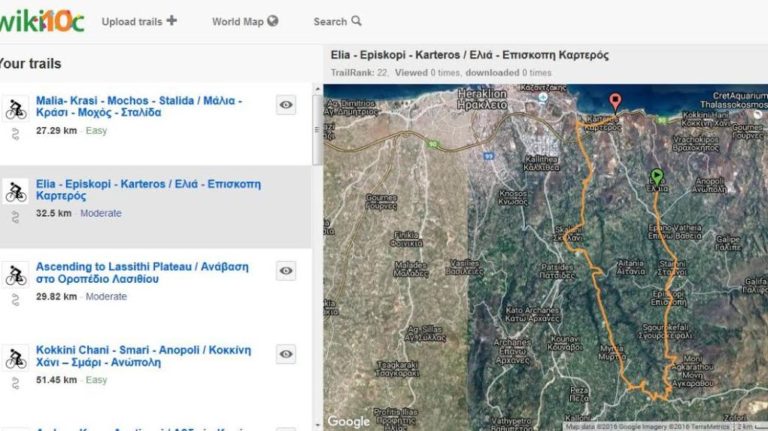
Task: Click the route shape icon under Lassithi trail
Action: pos(15,300)
